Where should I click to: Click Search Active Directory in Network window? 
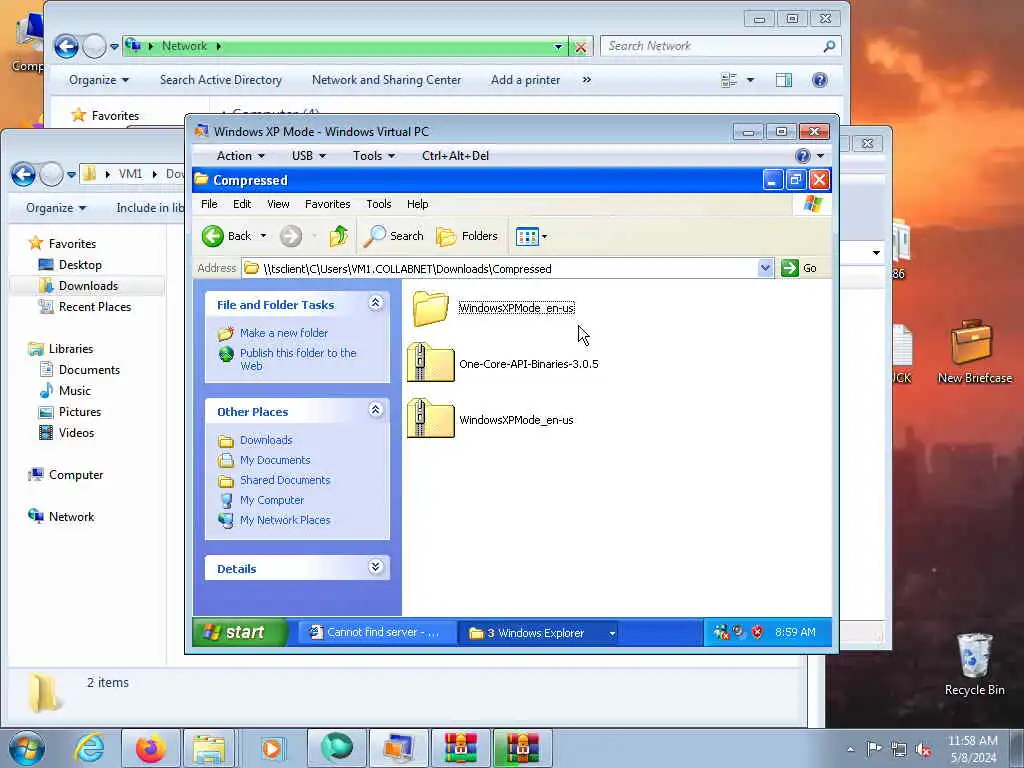221,80
